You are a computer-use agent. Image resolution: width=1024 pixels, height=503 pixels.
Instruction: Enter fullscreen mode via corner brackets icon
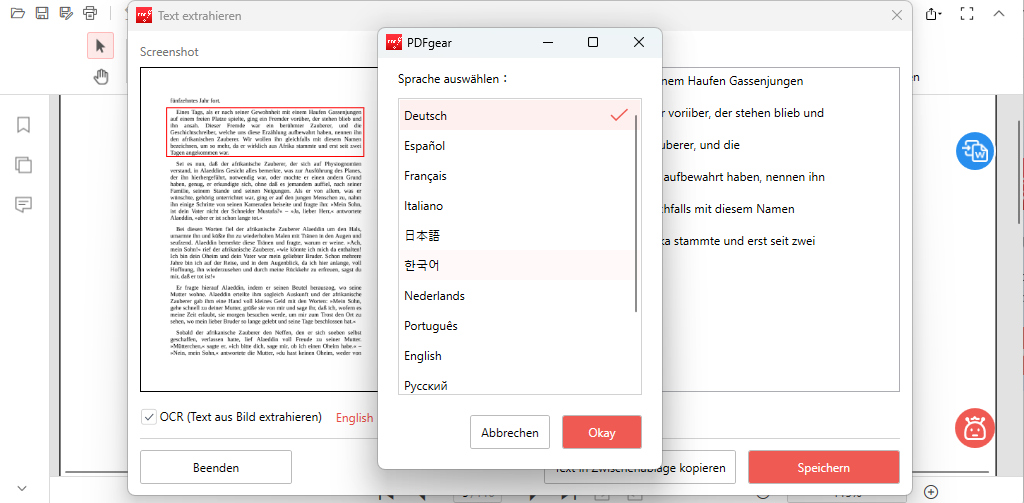pyautogui.click(x=967, y=13)
